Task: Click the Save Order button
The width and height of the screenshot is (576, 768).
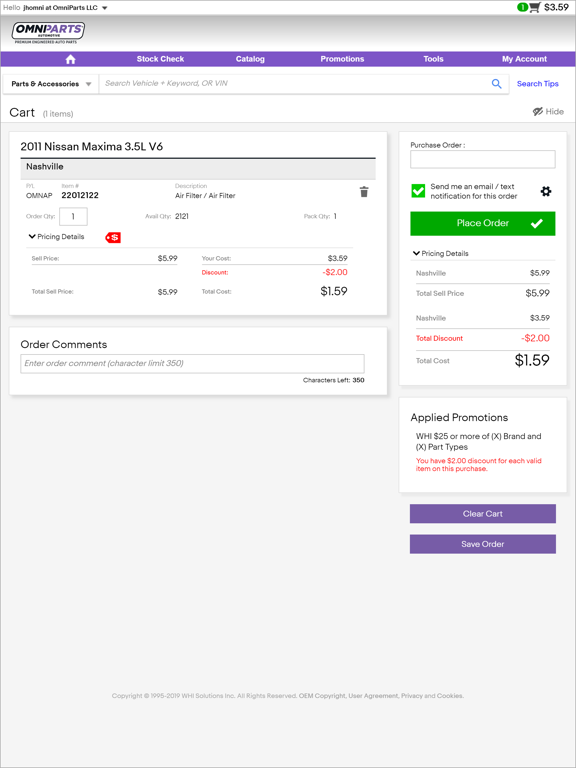Action: pos(482,544)
